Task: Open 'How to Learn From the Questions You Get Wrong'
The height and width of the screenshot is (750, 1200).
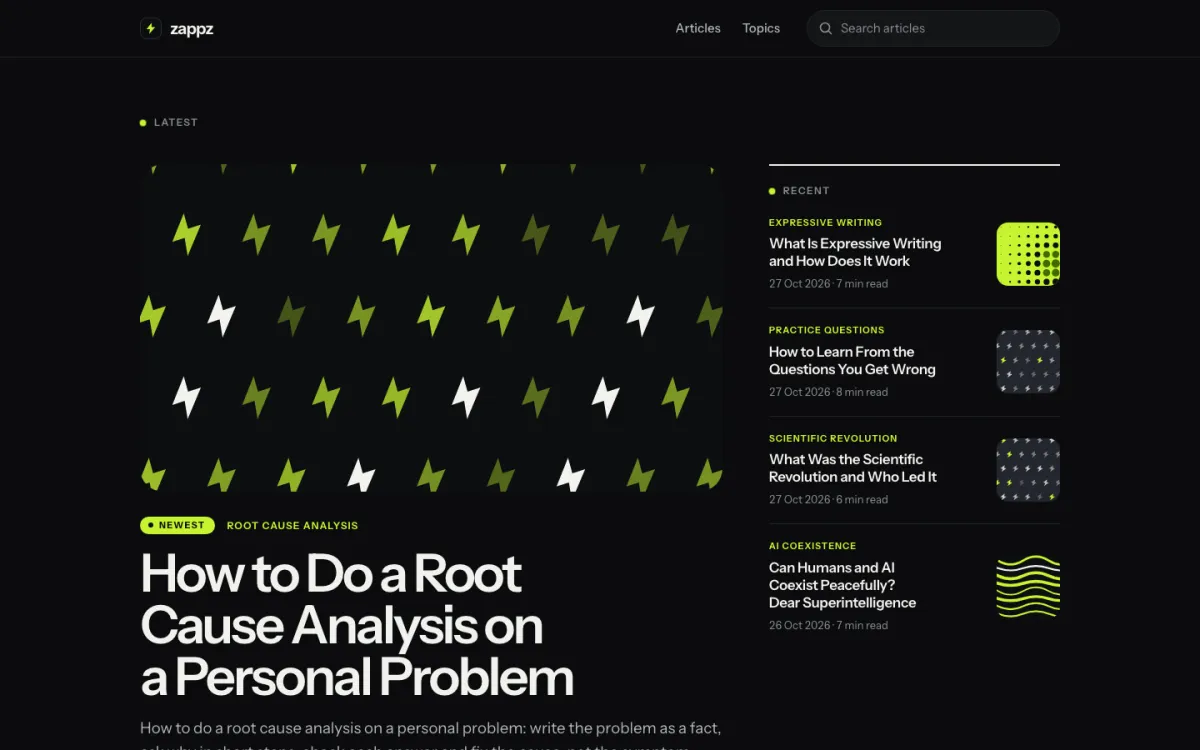Action: click(x=852, y=360)
